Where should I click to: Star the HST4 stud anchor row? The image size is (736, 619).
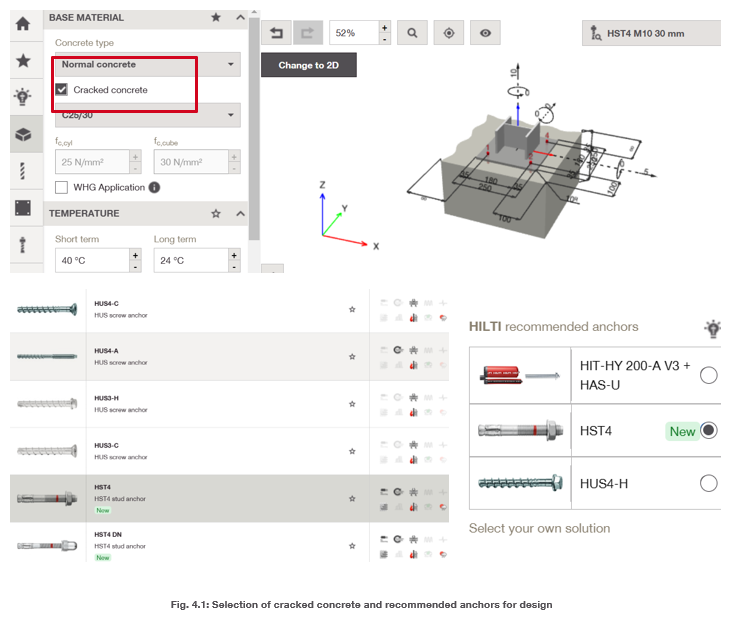352,498
